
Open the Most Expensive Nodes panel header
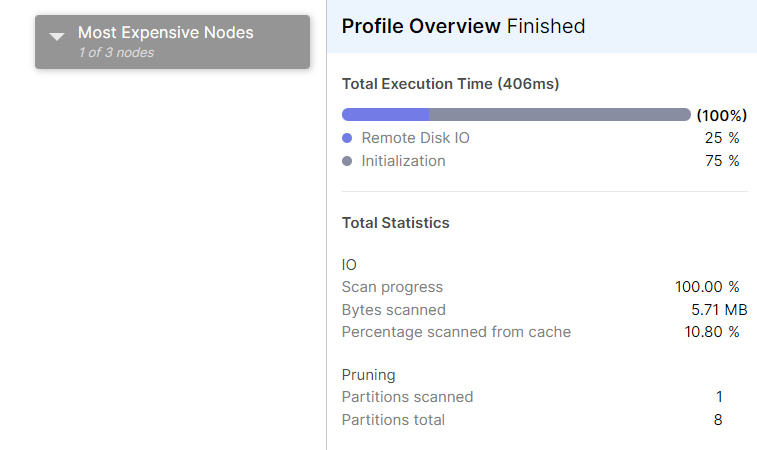click(x=172, y=42)
